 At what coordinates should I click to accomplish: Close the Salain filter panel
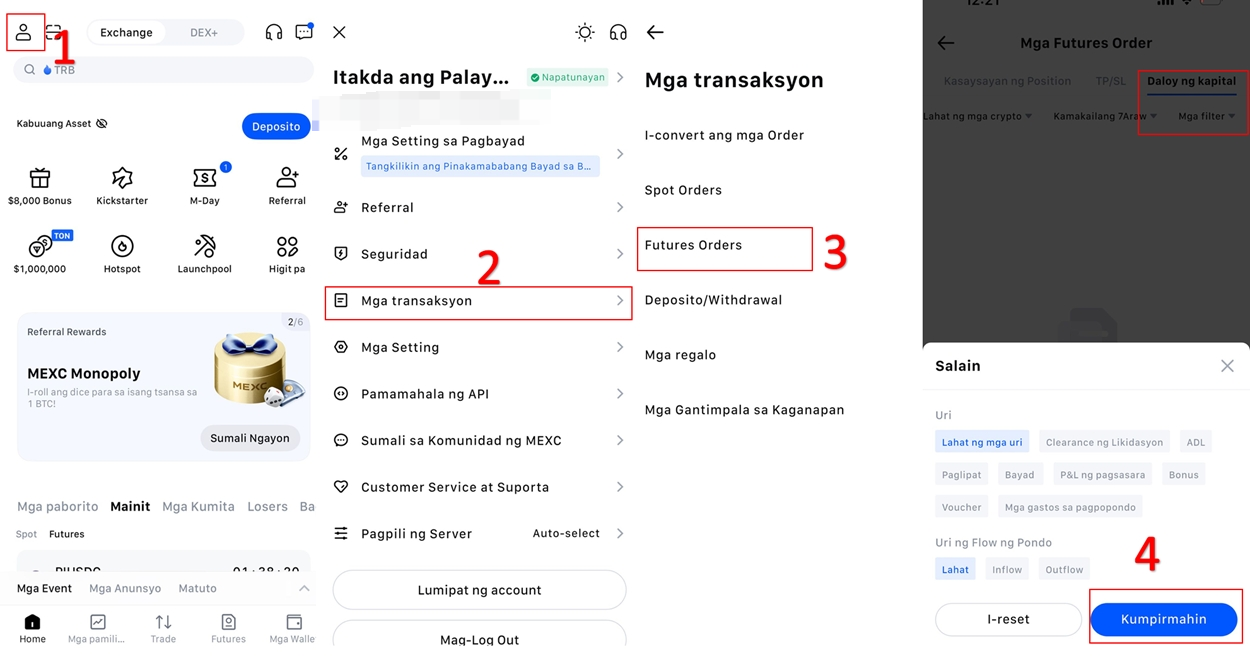click(x=1227, y=366)
